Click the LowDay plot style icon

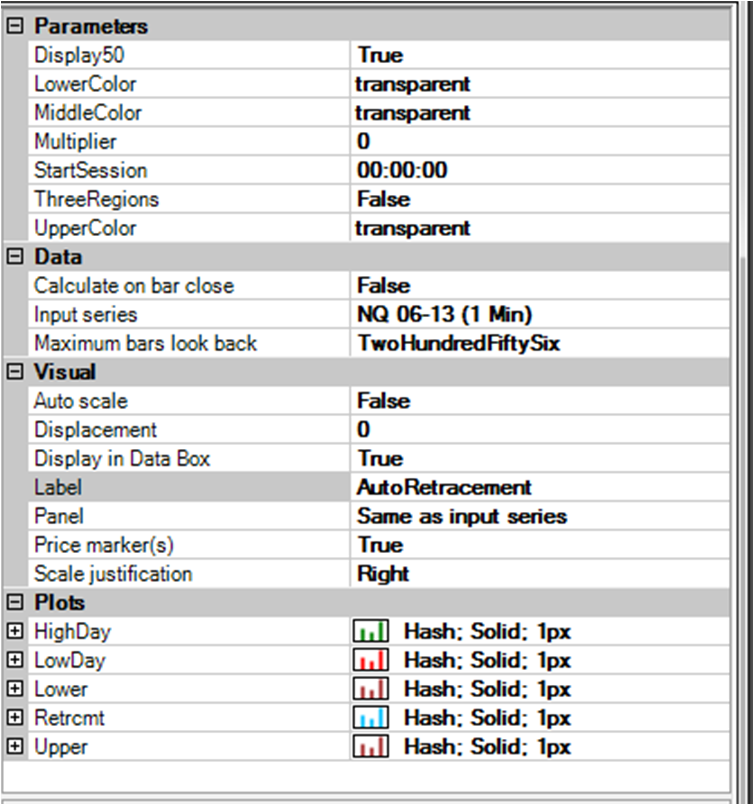[x=371, y=661]
